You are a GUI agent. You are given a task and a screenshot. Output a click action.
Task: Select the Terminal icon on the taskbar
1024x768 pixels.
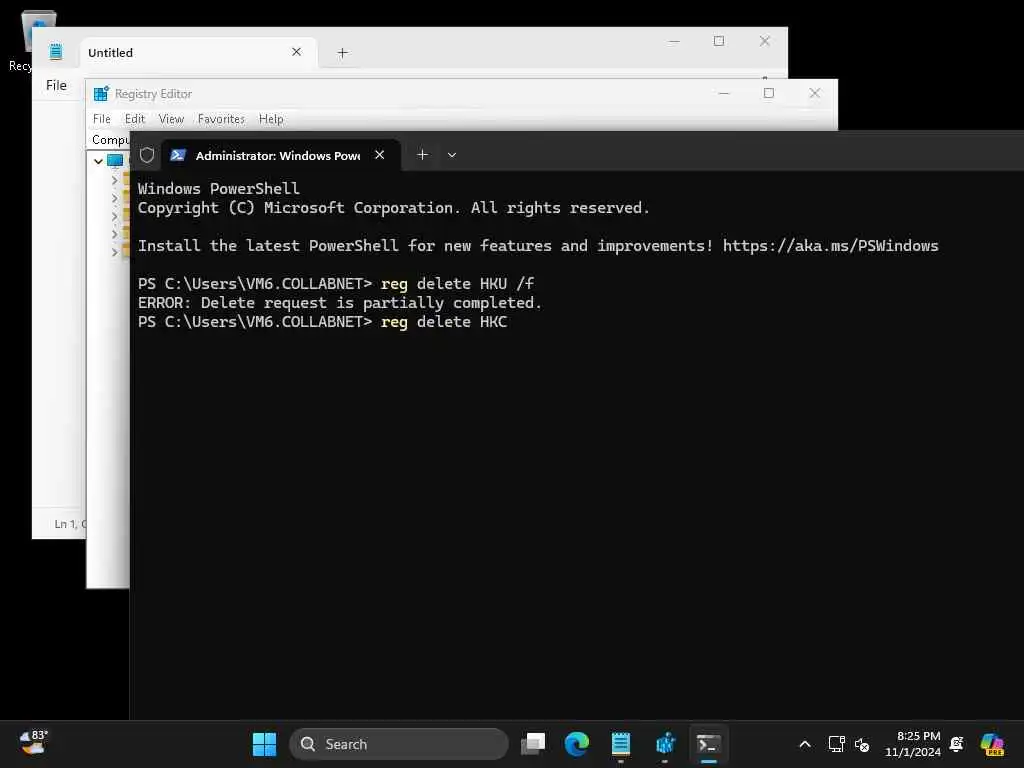click(709, 744)
